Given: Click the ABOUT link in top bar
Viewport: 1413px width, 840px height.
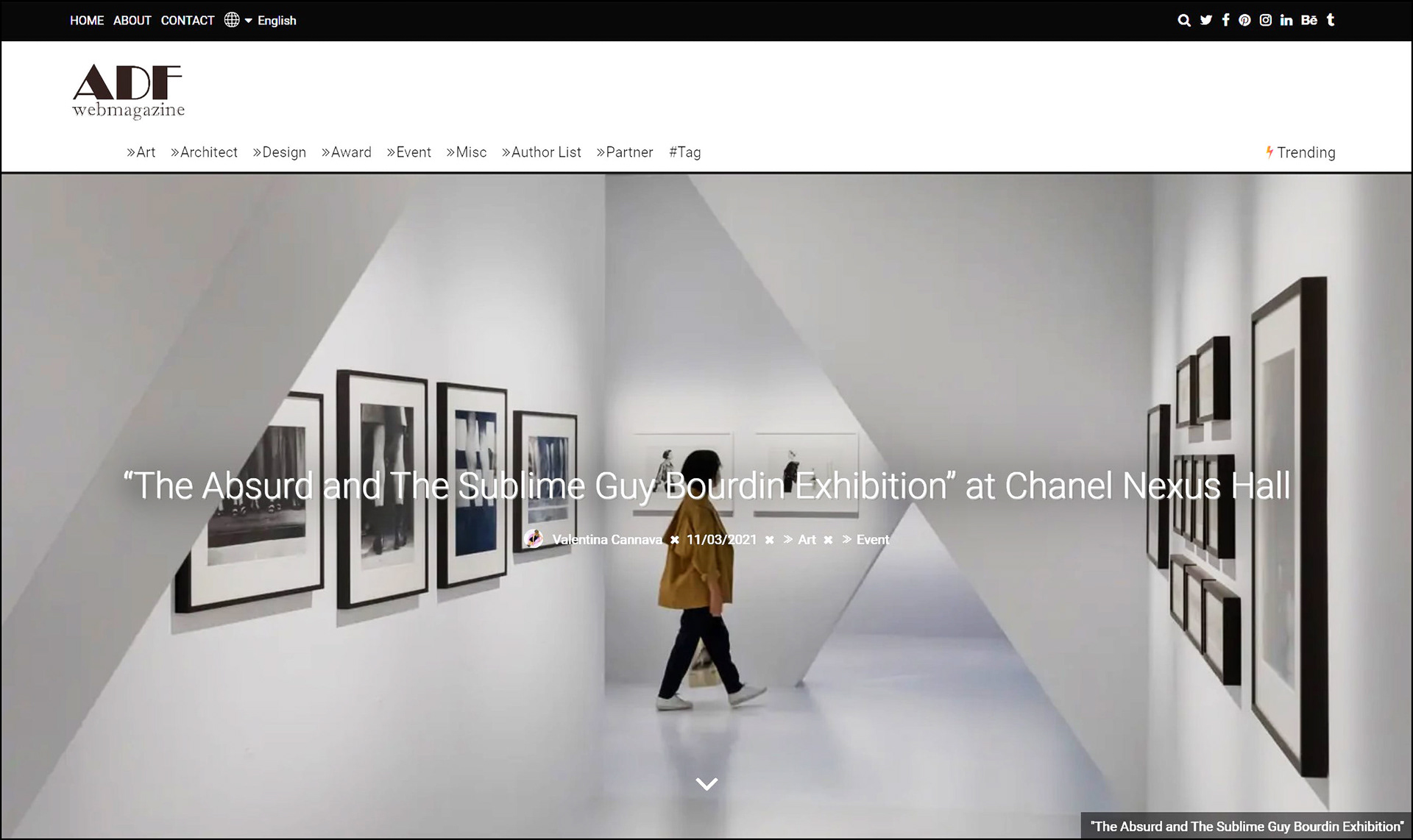Looking at the screenshot, I should pyautogui.click(x=132, y=21).
